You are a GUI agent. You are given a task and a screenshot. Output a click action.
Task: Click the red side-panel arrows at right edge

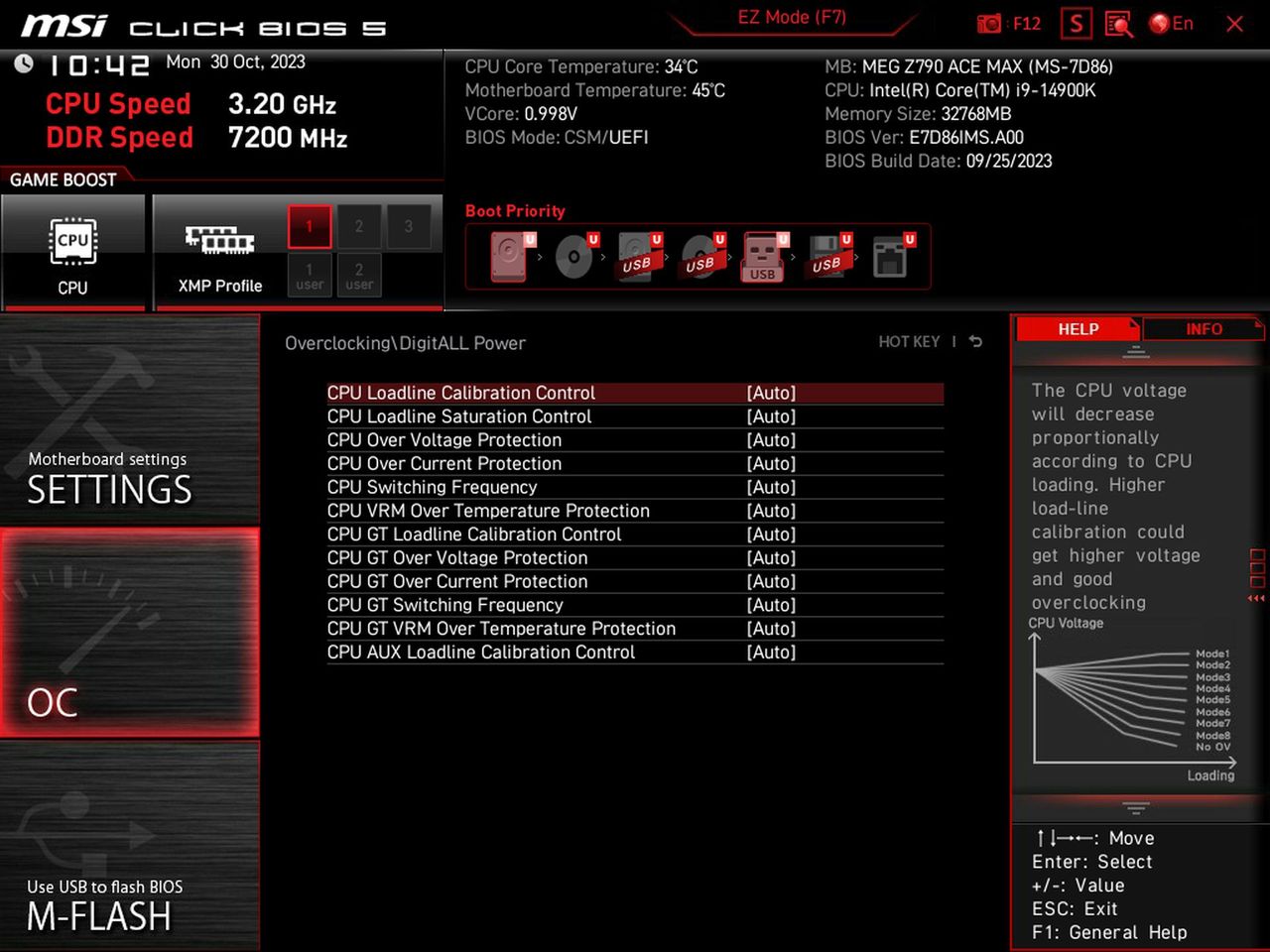(1257, 598)
